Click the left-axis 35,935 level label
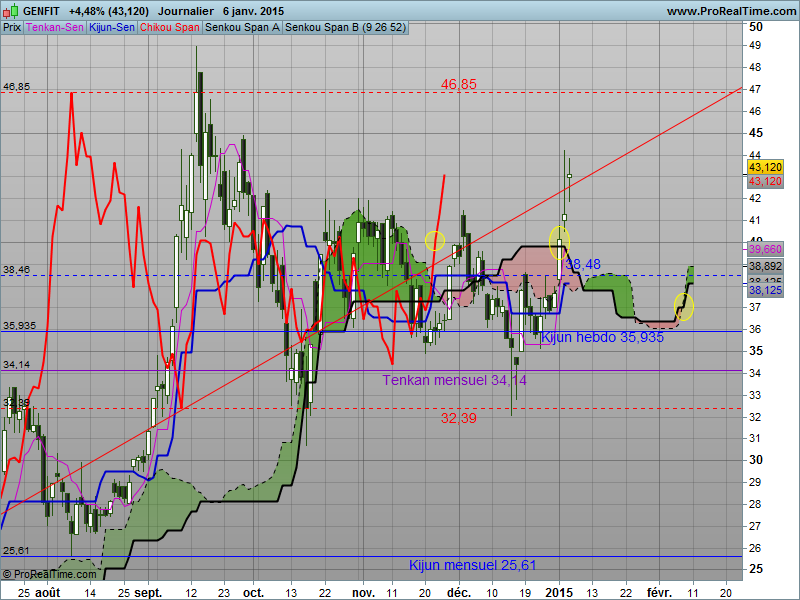The image size is (800, 600). click(19, 326)
